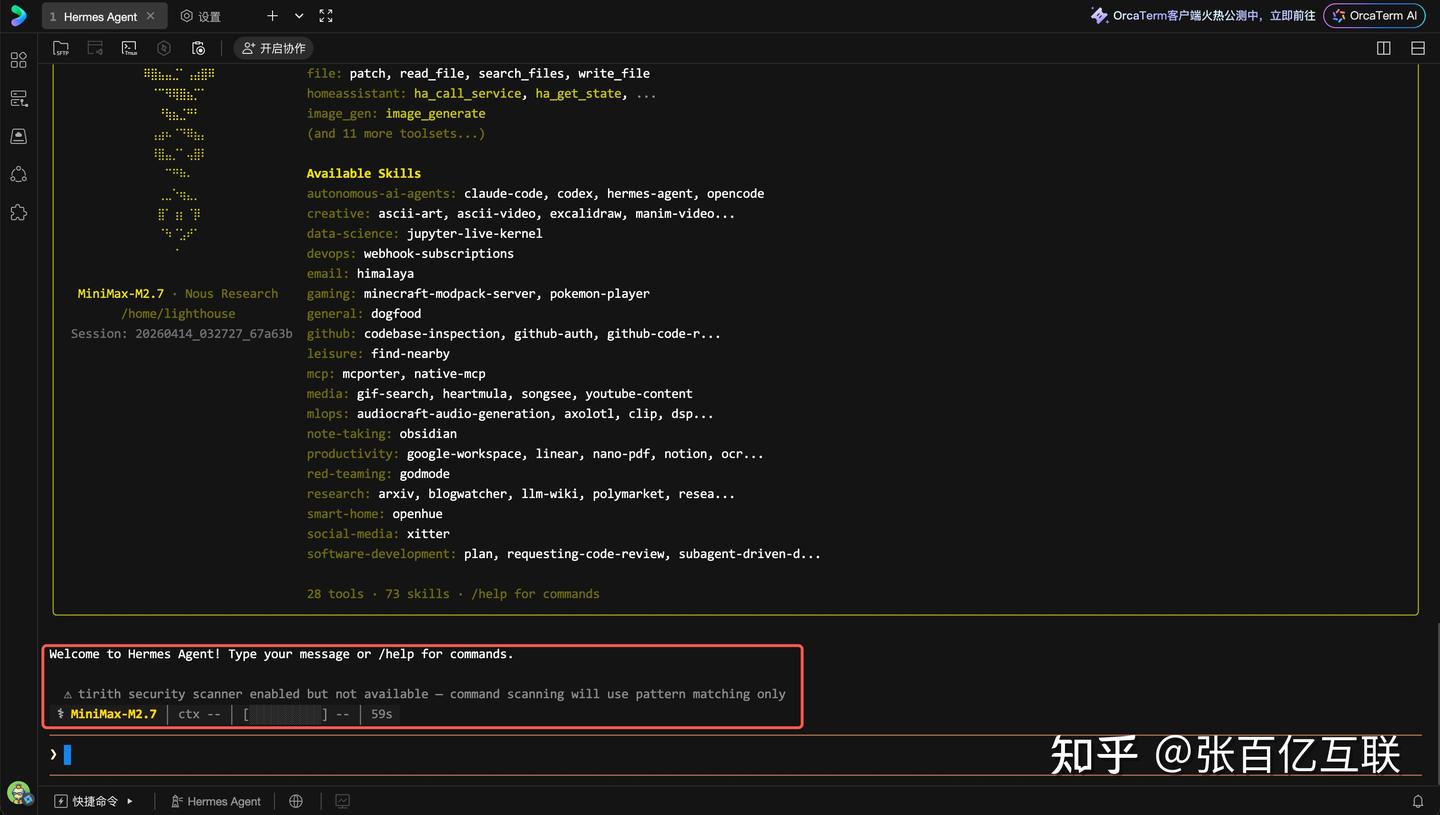Open the network sharing icon in sidebar
Image resolution: width=1440 pixels, height=815 pixels.
18,174
